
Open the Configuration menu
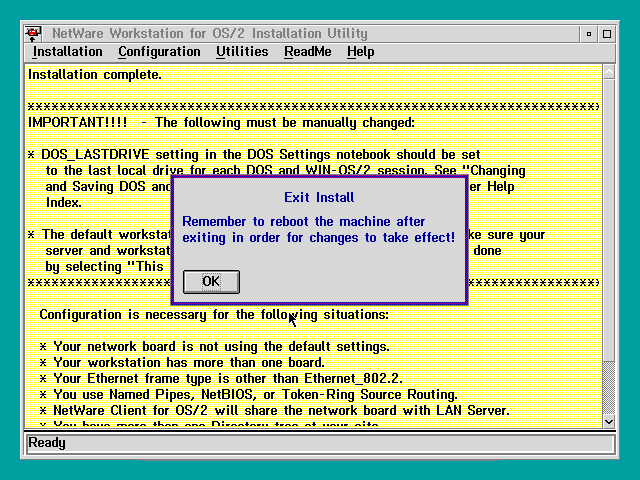(159, 52)
